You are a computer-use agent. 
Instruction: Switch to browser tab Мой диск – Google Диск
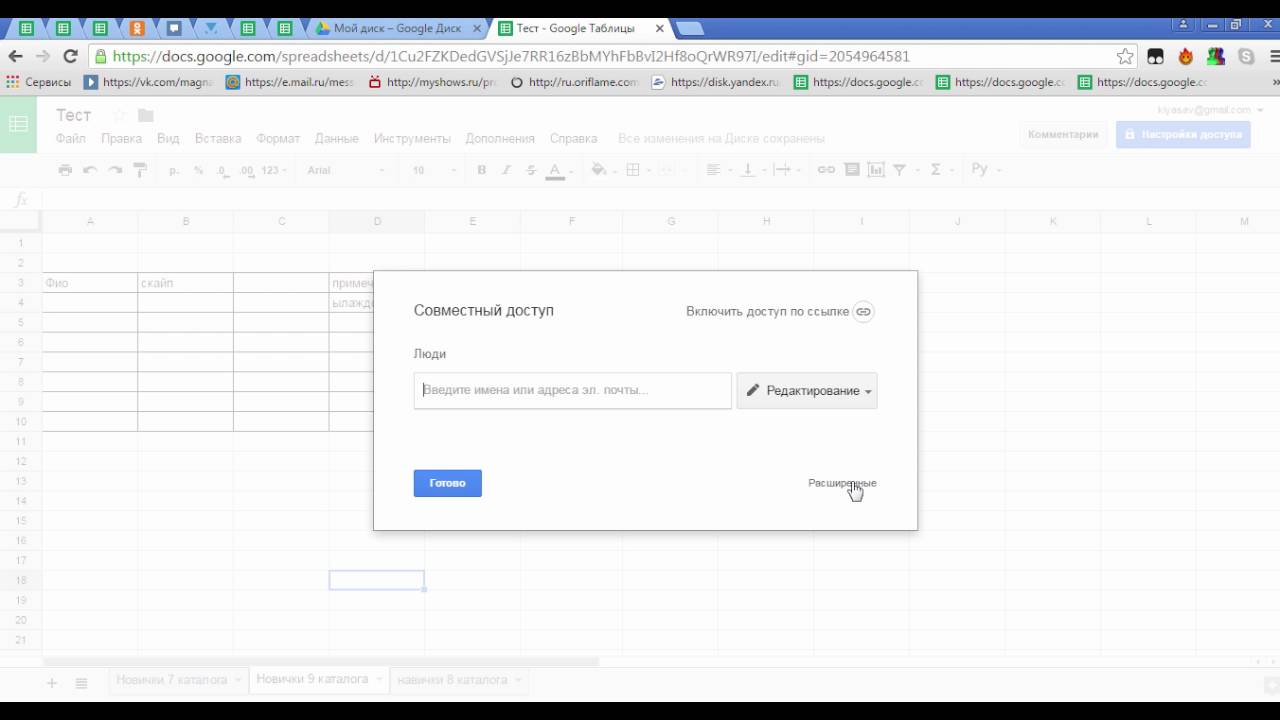pos(398,28)
